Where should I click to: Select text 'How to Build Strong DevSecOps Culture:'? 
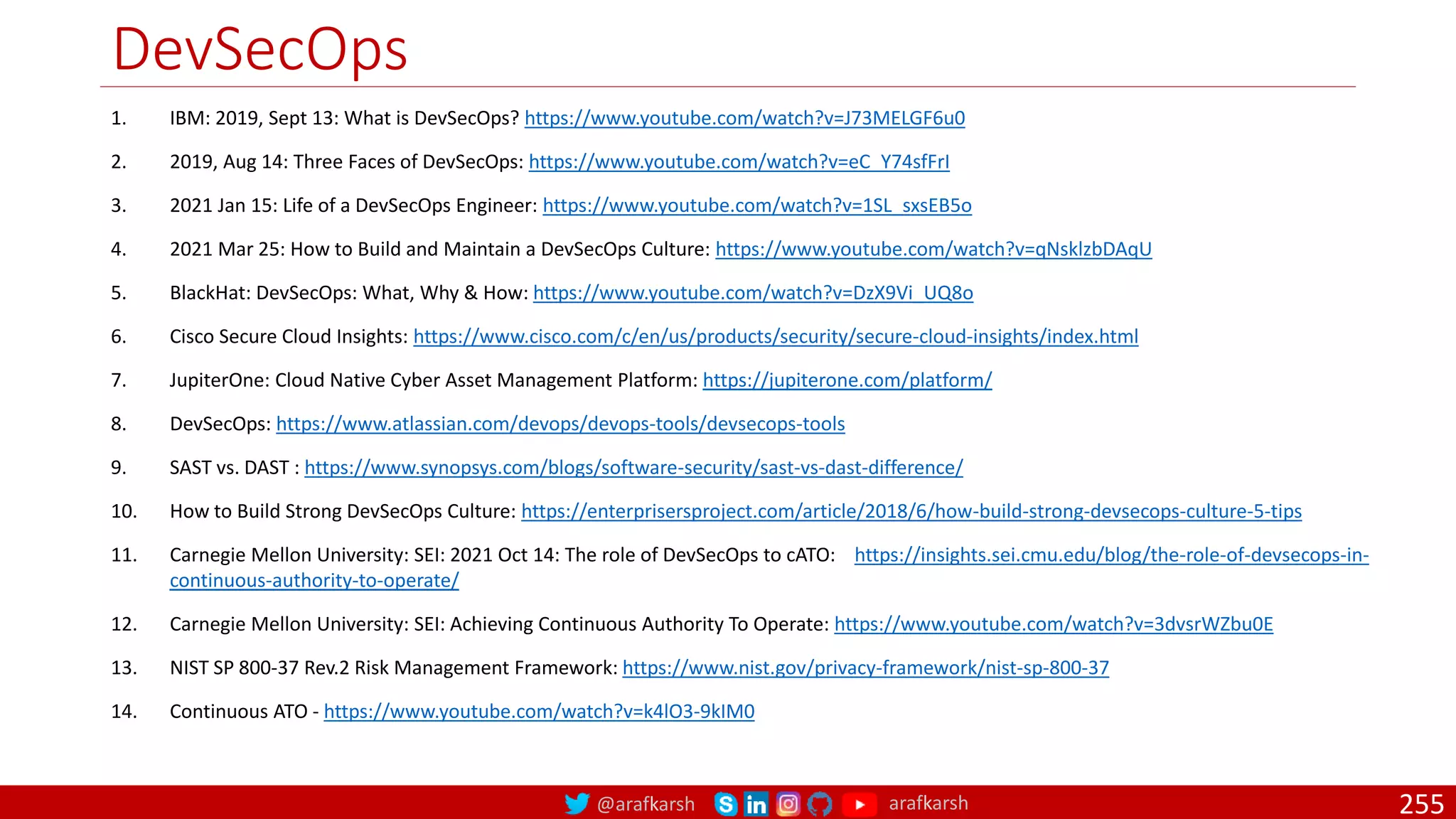[343, 511]
